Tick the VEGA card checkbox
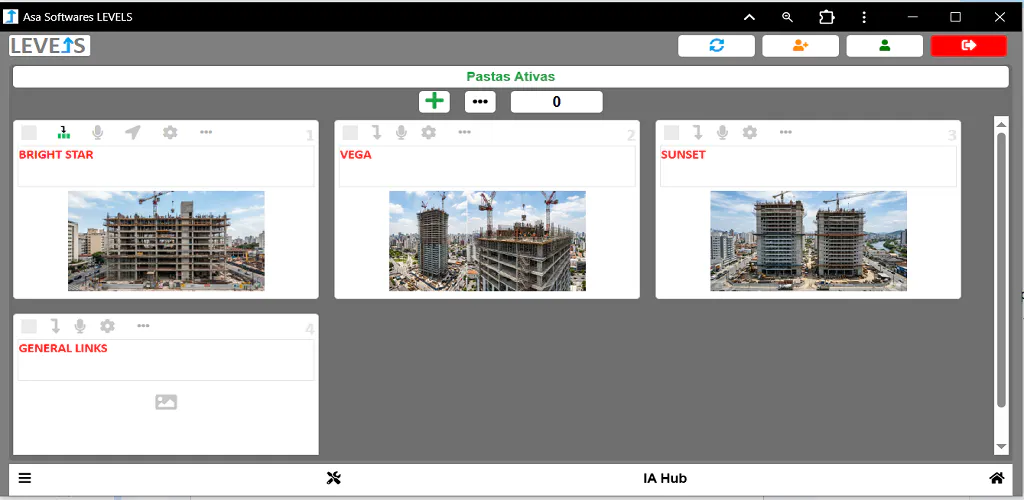 pos(350,133)
